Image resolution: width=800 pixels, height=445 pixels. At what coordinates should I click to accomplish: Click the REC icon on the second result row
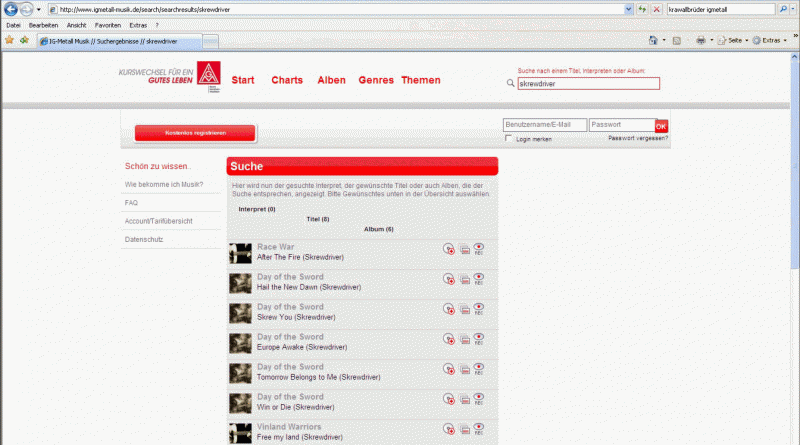click(x=479, y=279)
